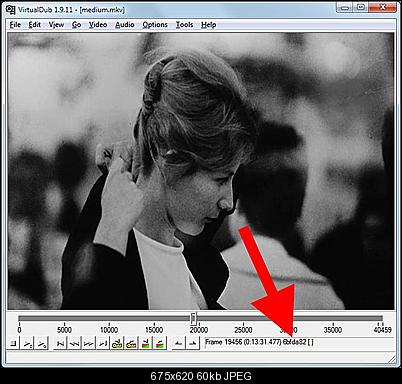
Task: Maximize the VirtualDub window
Action: click(x=361, y=7)
